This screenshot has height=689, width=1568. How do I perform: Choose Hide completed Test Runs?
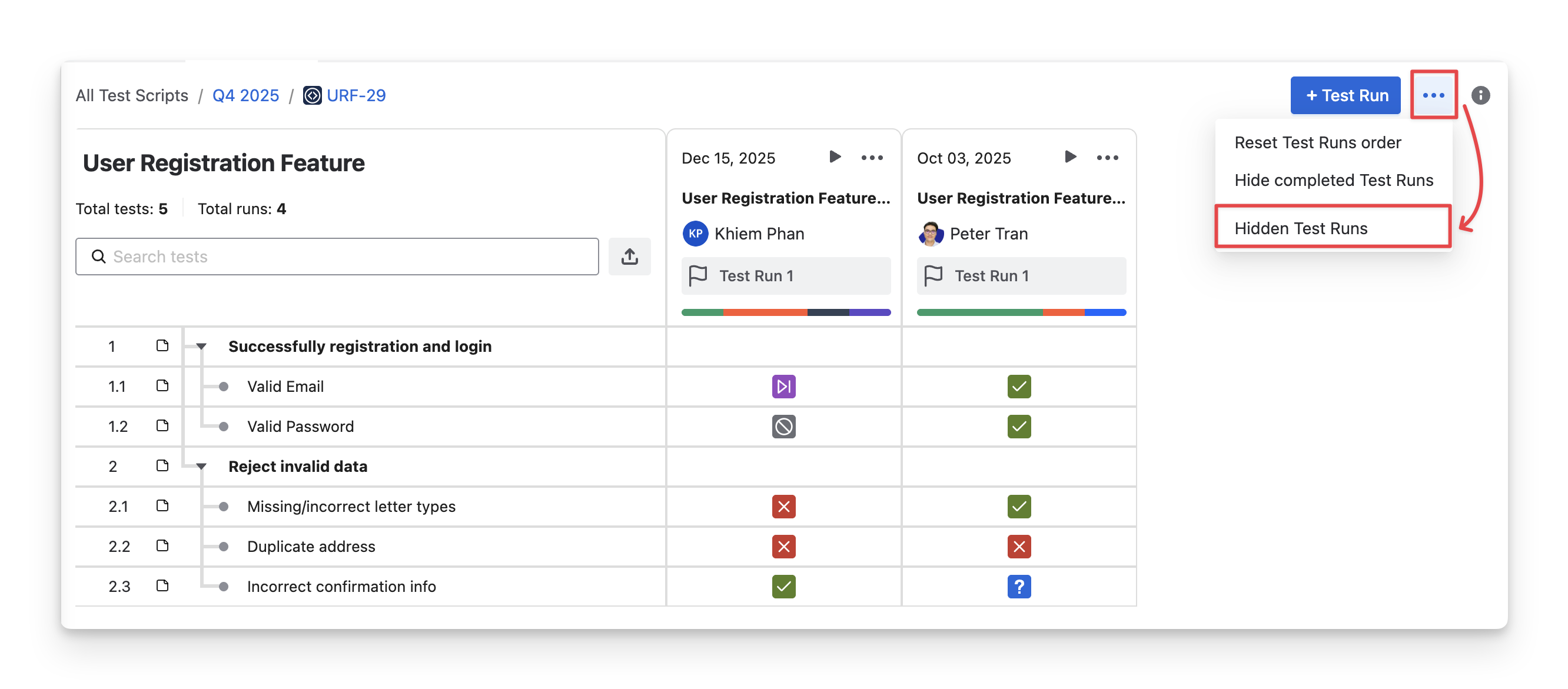[1333, 180]
